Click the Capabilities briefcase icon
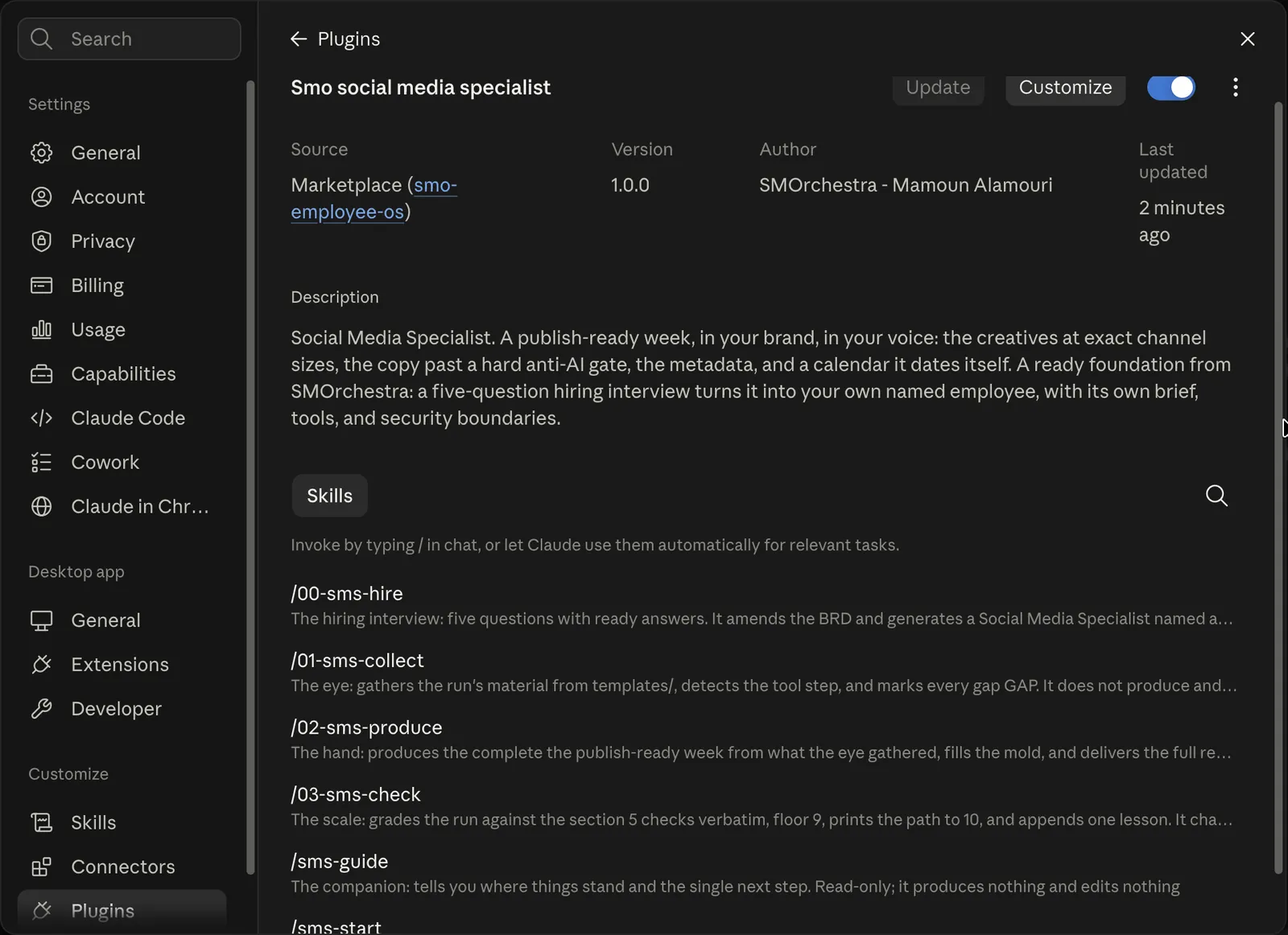1288x935 pixels. tap(42, 374)
